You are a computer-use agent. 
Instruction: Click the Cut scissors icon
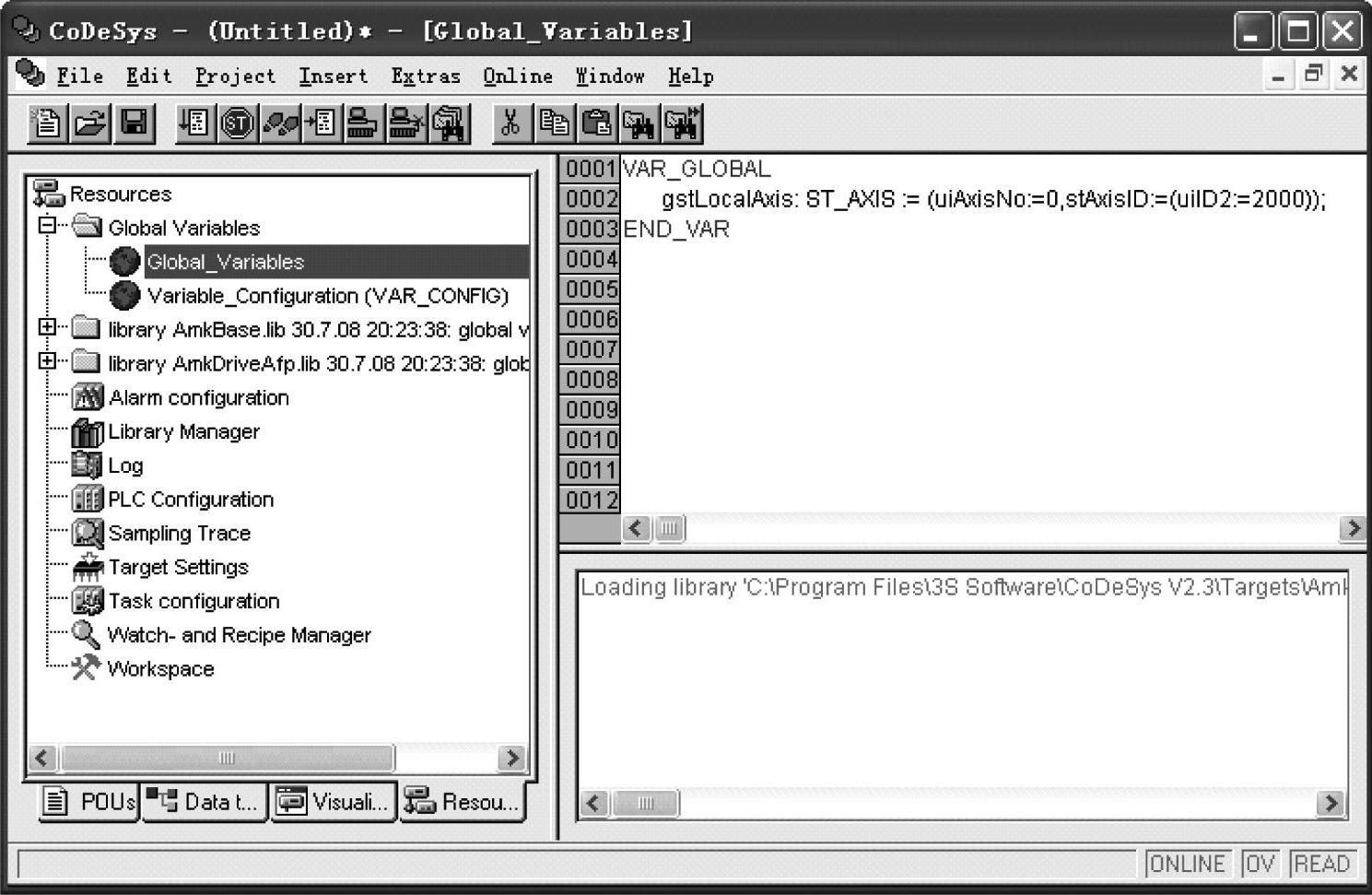click(510, 124)
